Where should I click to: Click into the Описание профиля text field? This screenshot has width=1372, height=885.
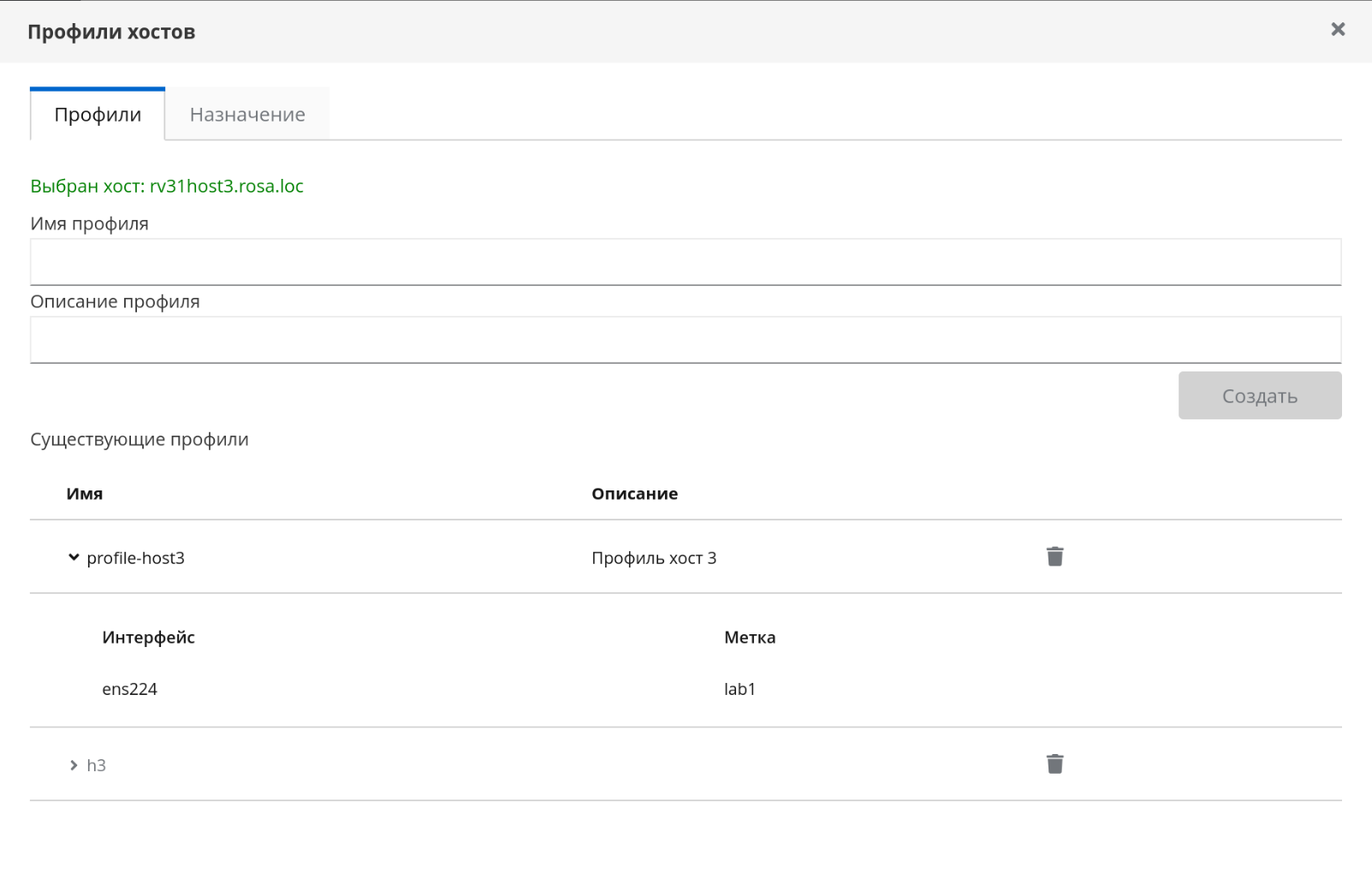[685, 340]
